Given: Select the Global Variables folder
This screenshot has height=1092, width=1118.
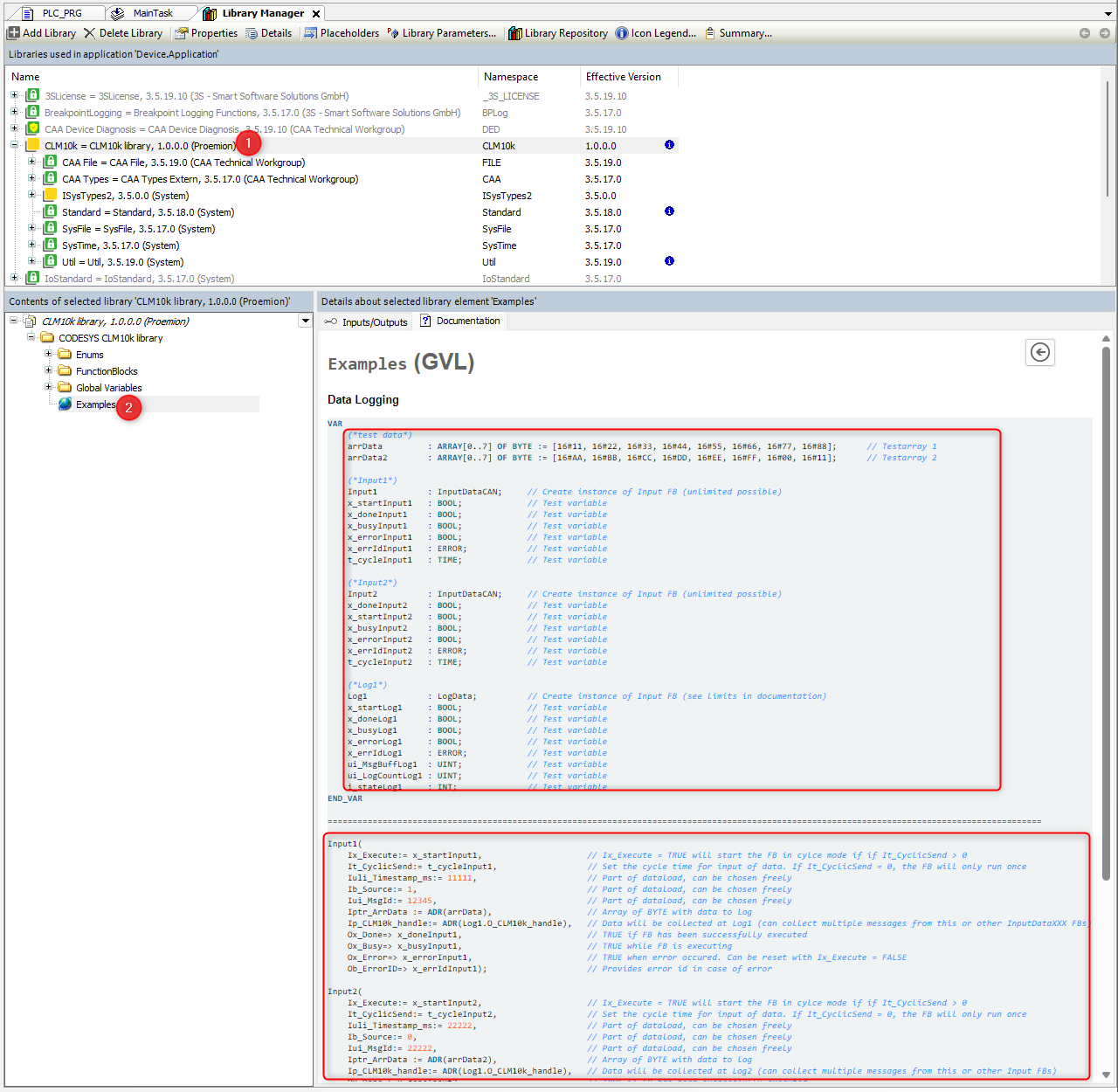Looking at the screenshot, I should [108, 388].
